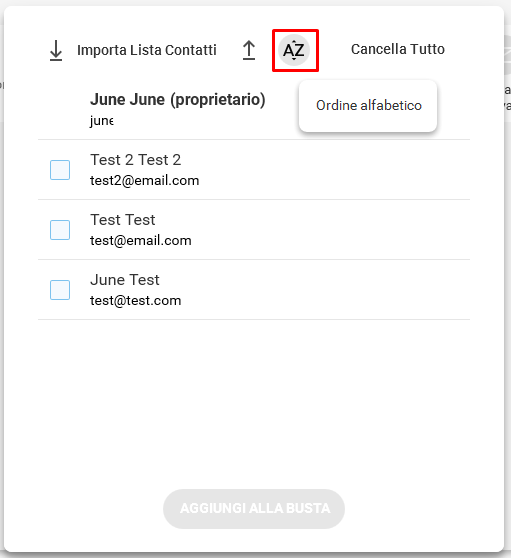Select the Test Test contact name
The image size is (511, 558).
coord(123,220)
